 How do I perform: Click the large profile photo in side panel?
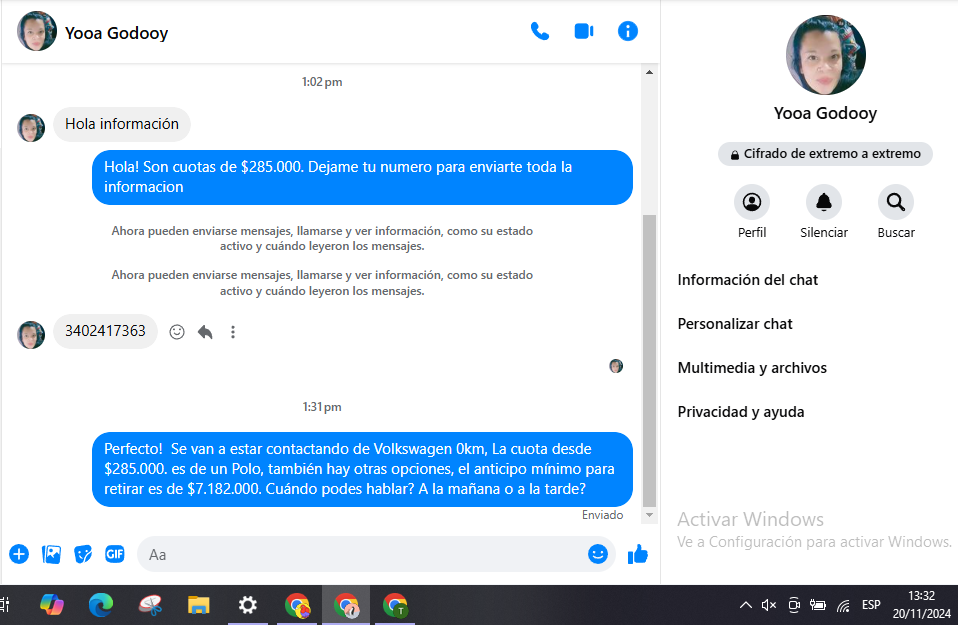pos(825,55)
